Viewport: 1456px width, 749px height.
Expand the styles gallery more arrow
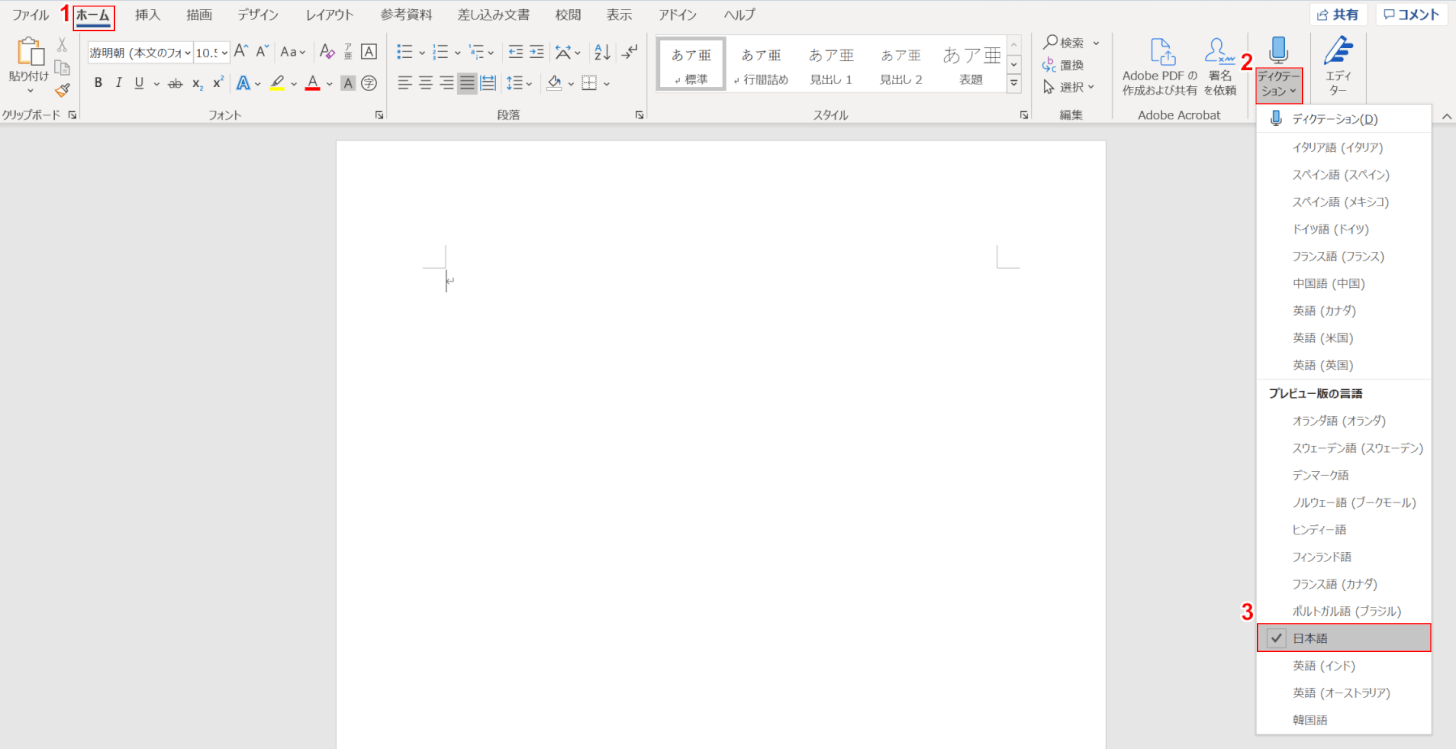point(1014,83)
